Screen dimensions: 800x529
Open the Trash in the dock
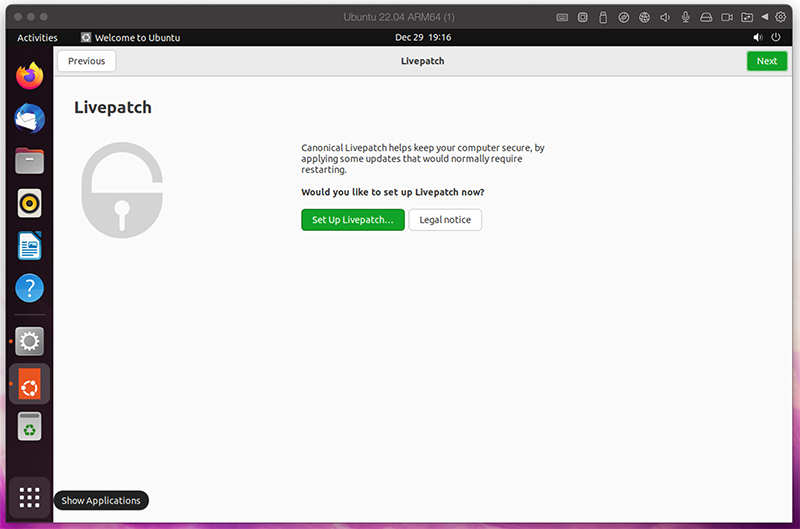click(x=30, y=426)
